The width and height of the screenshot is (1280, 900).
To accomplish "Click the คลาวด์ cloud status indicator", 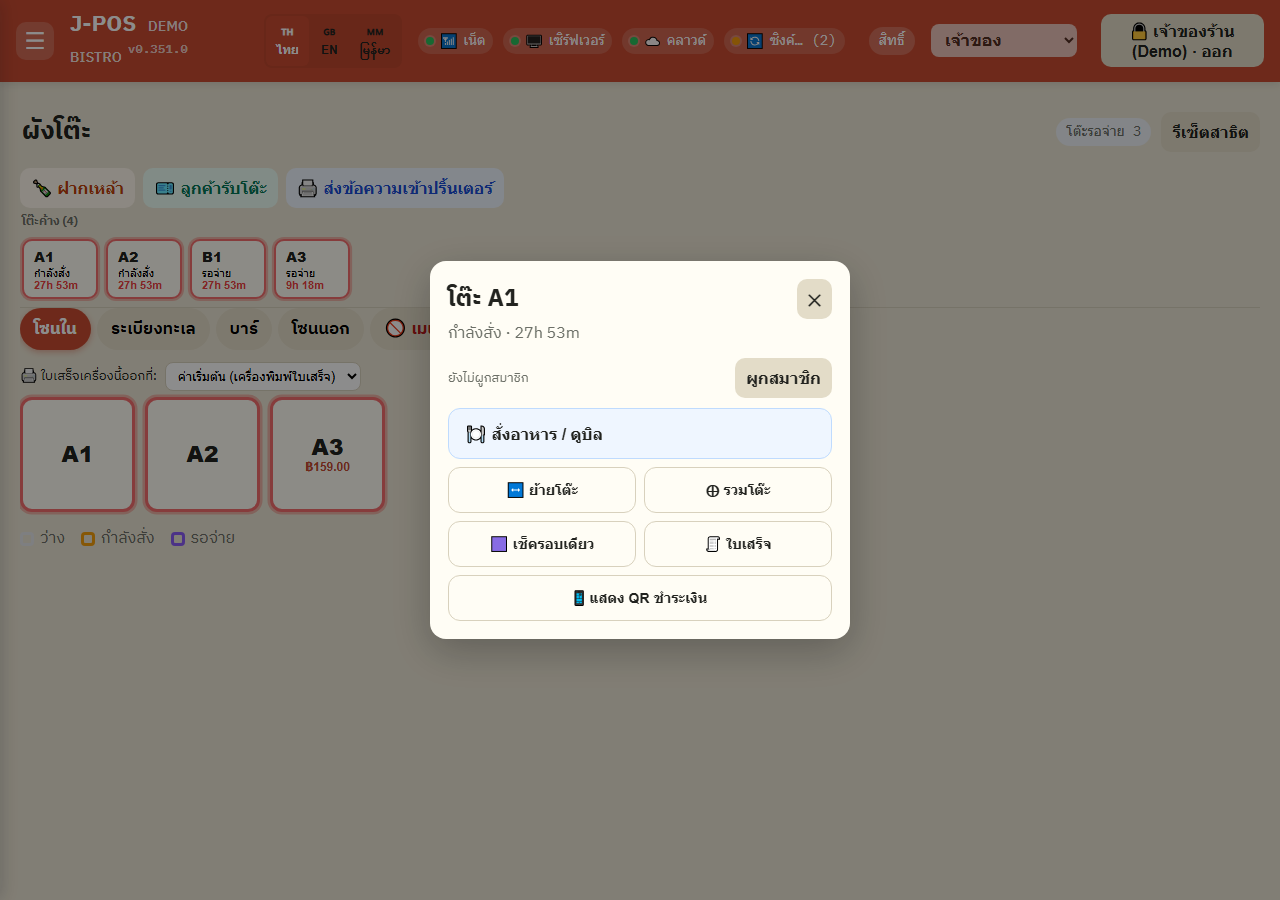I will 668,41.
